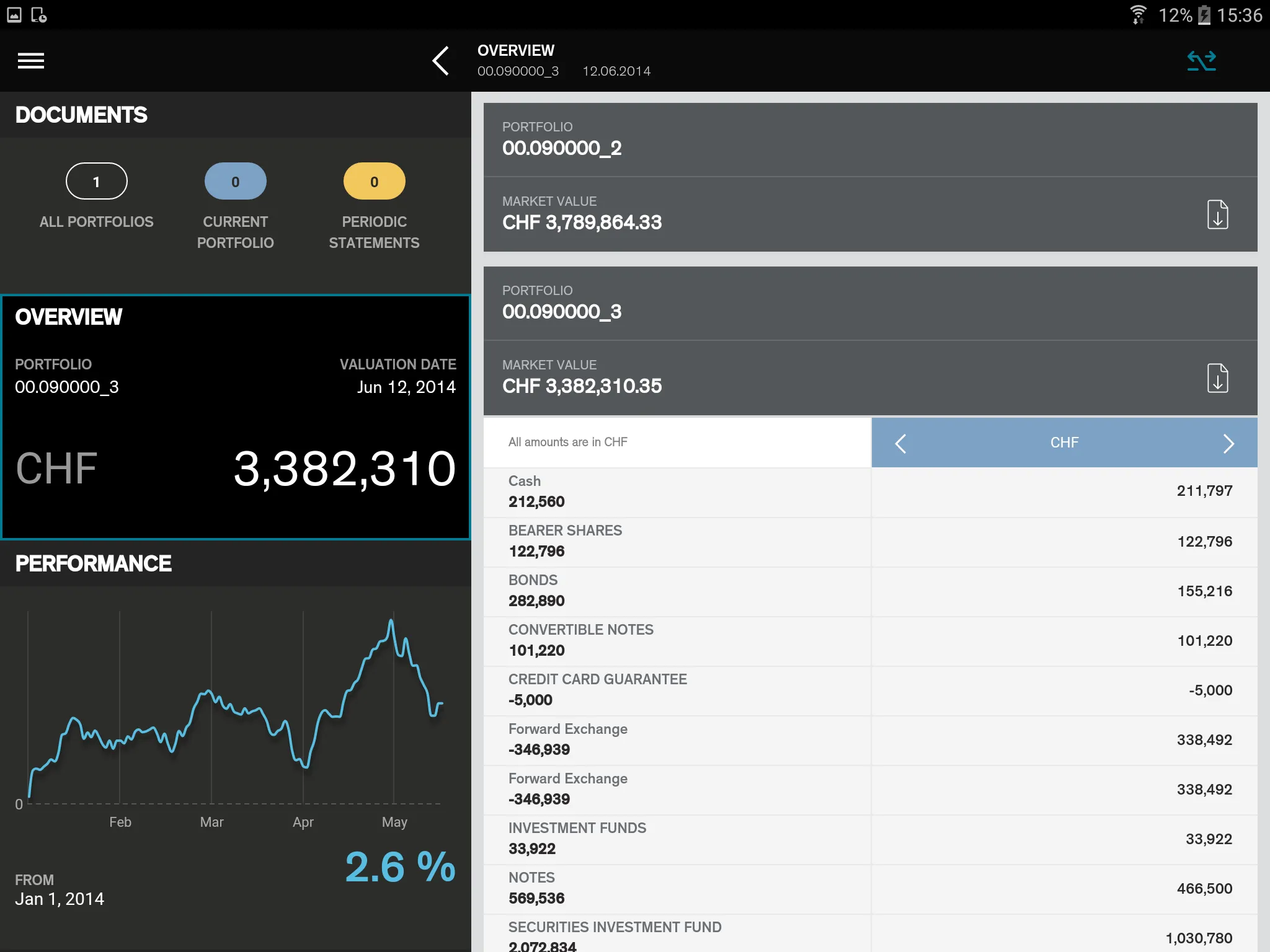Open the image notification icon
The image size is (1270, 952).
click(14, 15)
